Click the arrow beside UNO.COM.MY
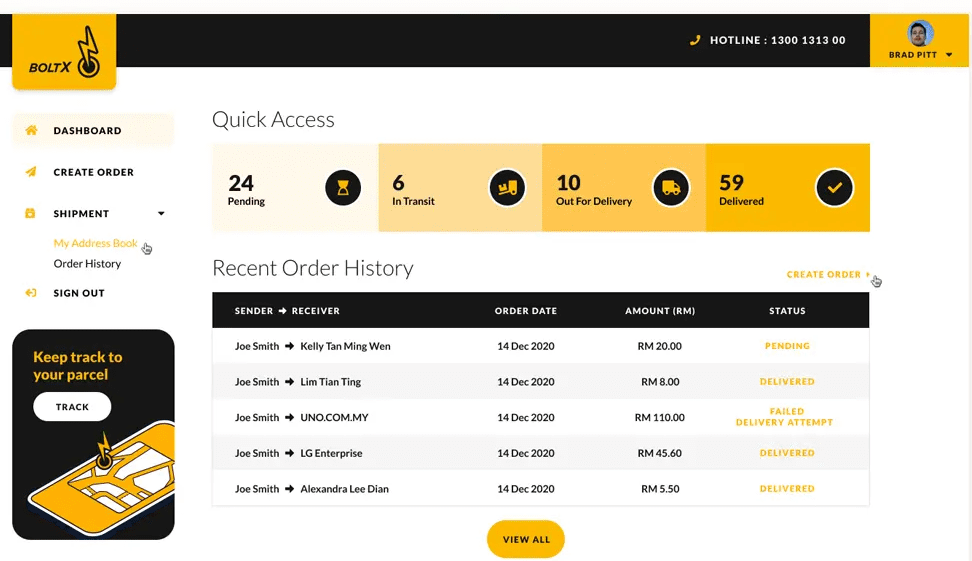The width and height of the screenshot is (972, 561). click(289, 417)
